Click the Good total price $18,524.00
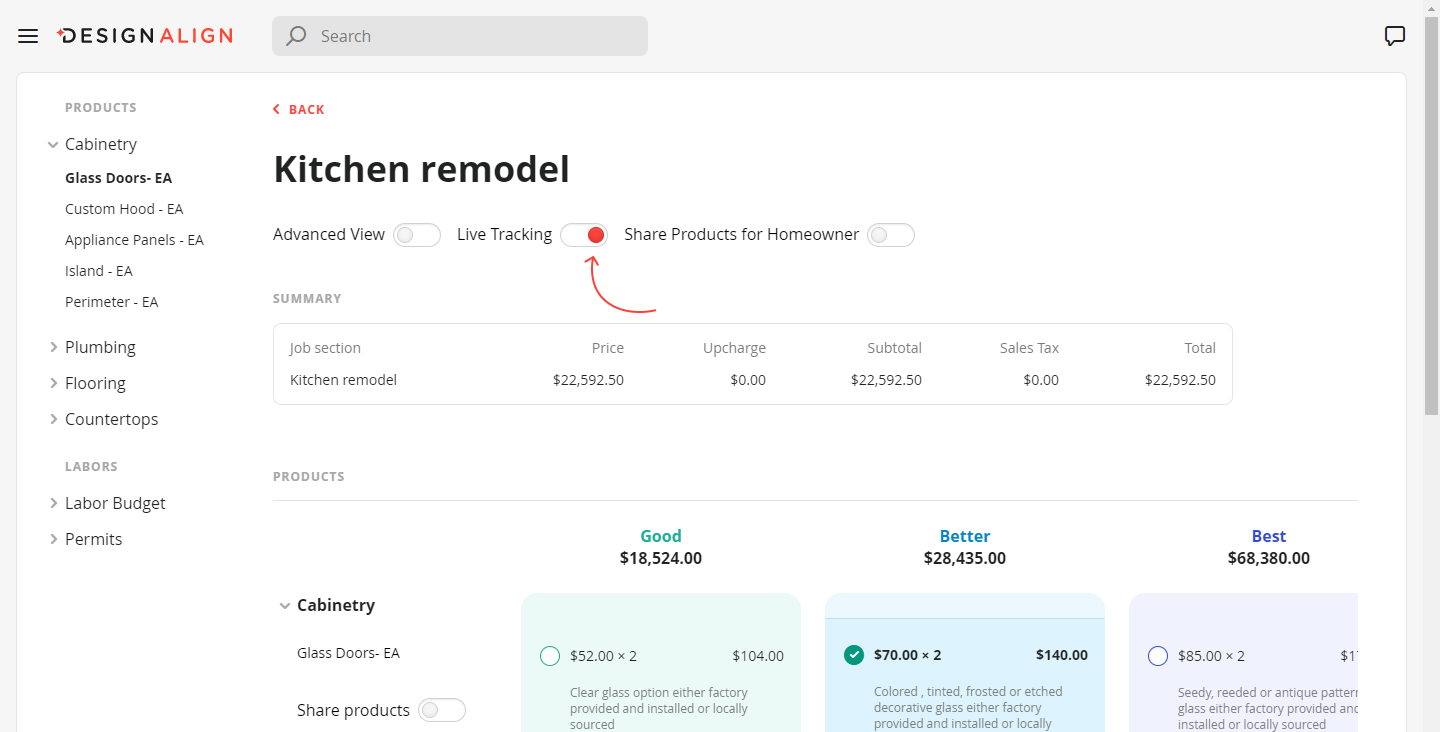Viewport: 1440px width, 732px height. point(661,558)
